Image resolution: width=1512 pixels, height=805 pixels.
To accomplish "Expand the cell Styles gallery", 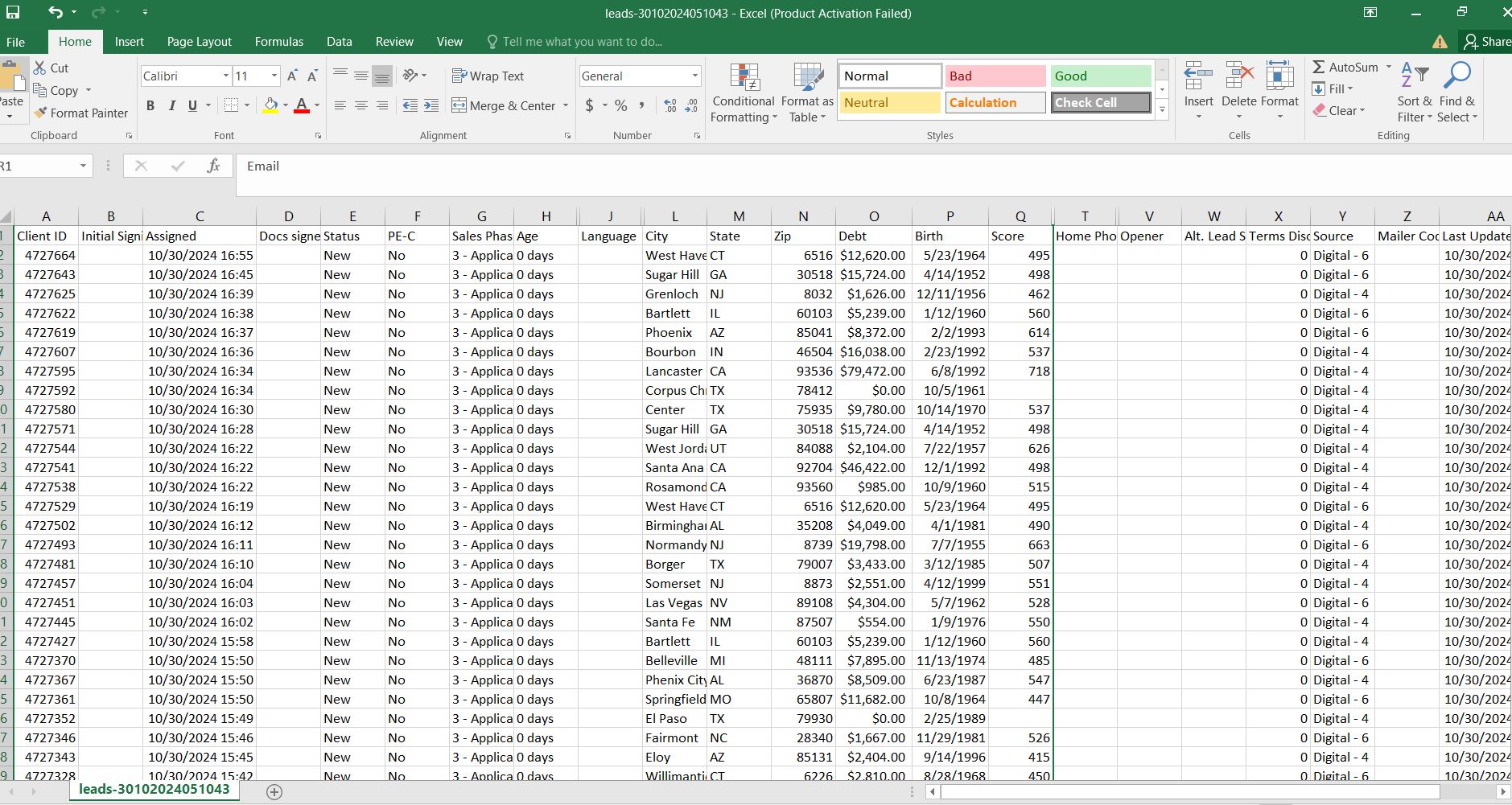I will [x=1162, y=112].
